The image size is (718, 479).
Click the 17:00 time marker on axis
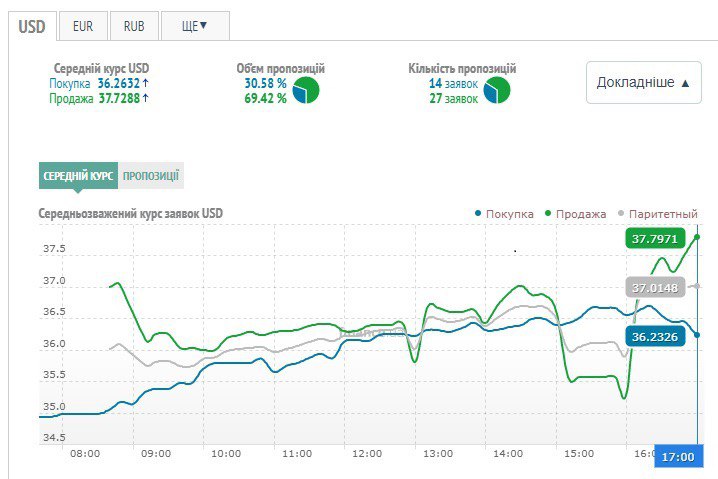[x=677, y=456]
